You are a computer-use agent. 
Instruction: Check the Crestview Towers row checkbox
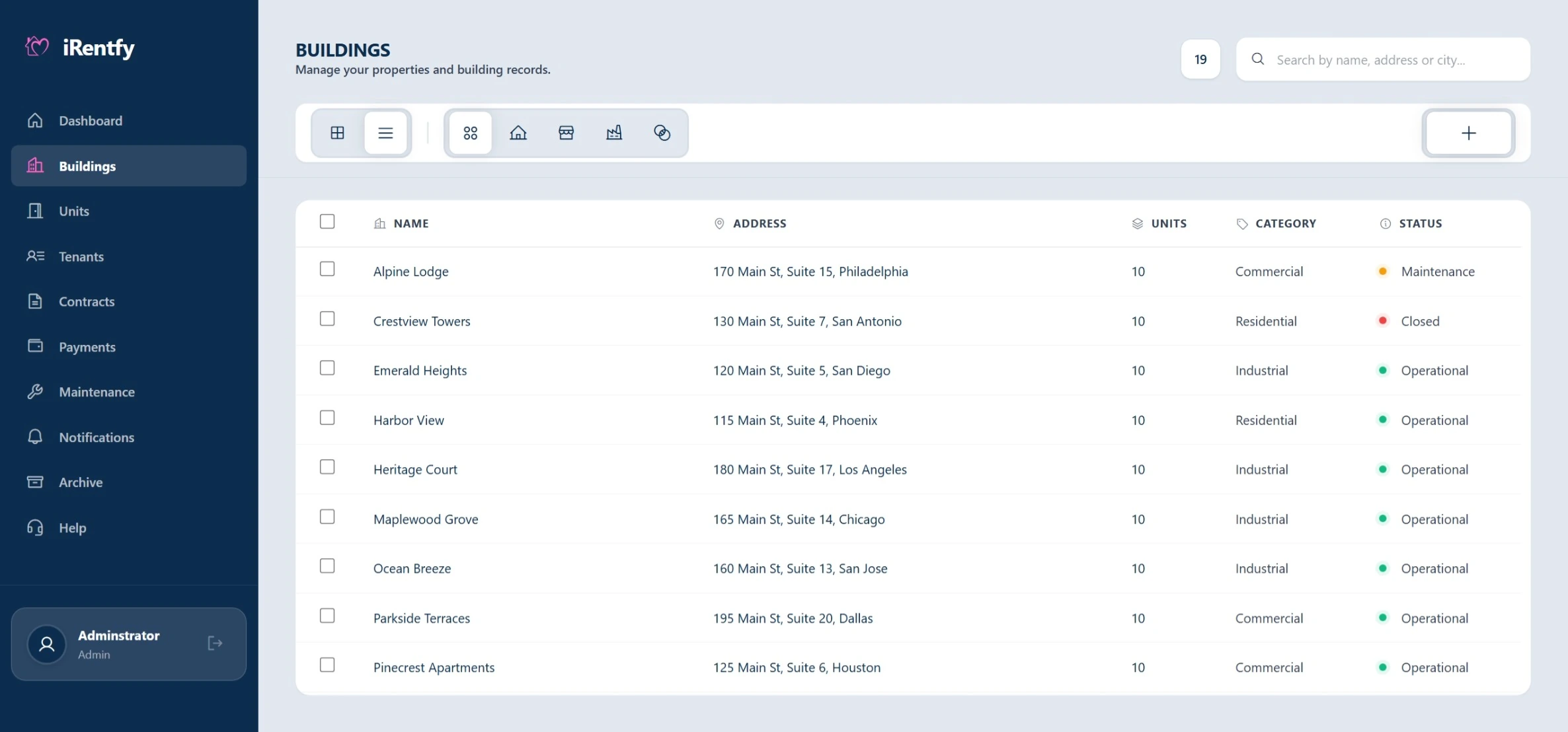tap(327, 318)
